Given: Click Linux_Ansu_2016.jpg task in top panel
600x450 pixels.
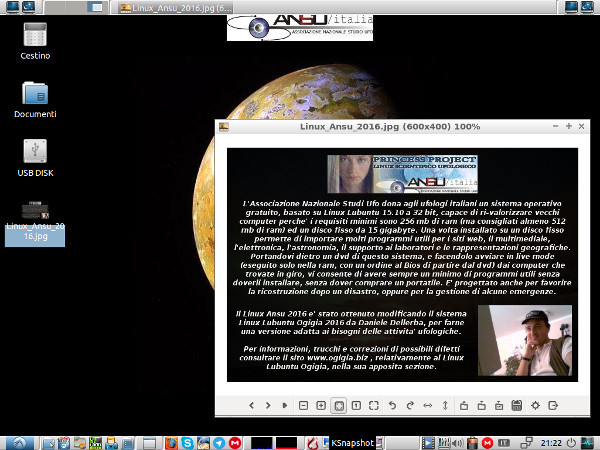Looking at the screenshot, I should (x=175, y=8).
